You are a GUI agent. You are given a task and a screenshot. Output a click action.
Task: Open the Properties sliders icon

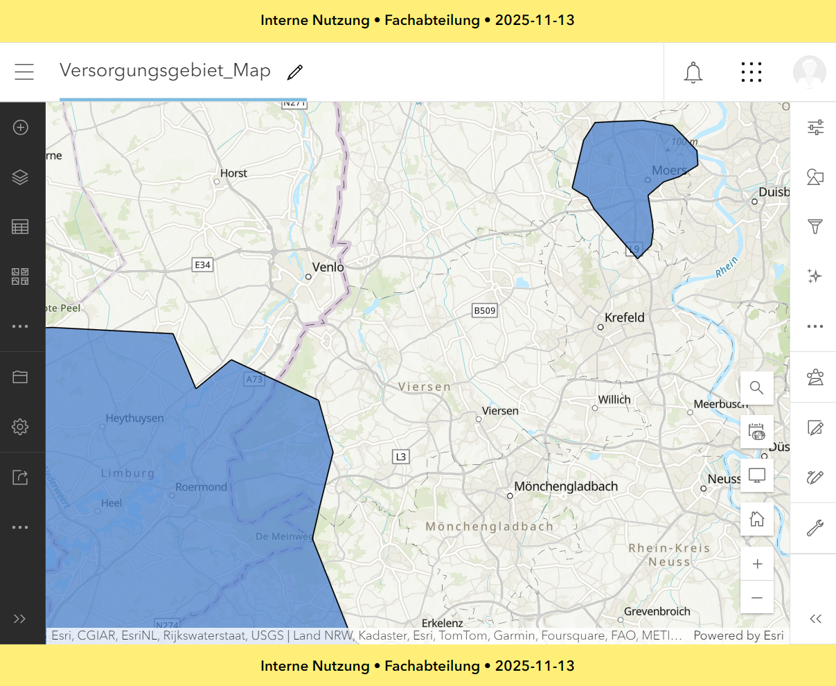point(815,127)
